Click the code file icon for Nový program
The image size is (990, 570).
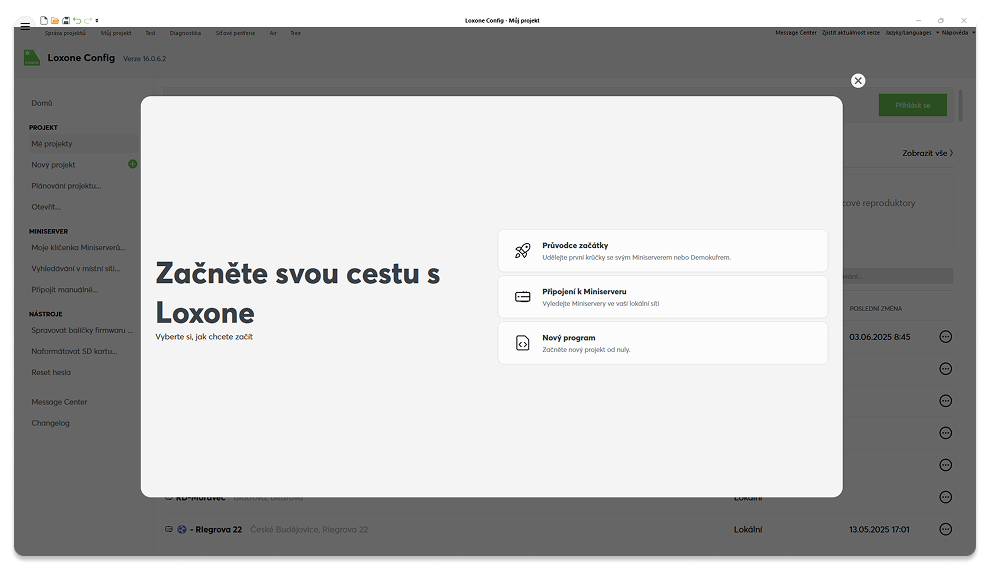522,343
